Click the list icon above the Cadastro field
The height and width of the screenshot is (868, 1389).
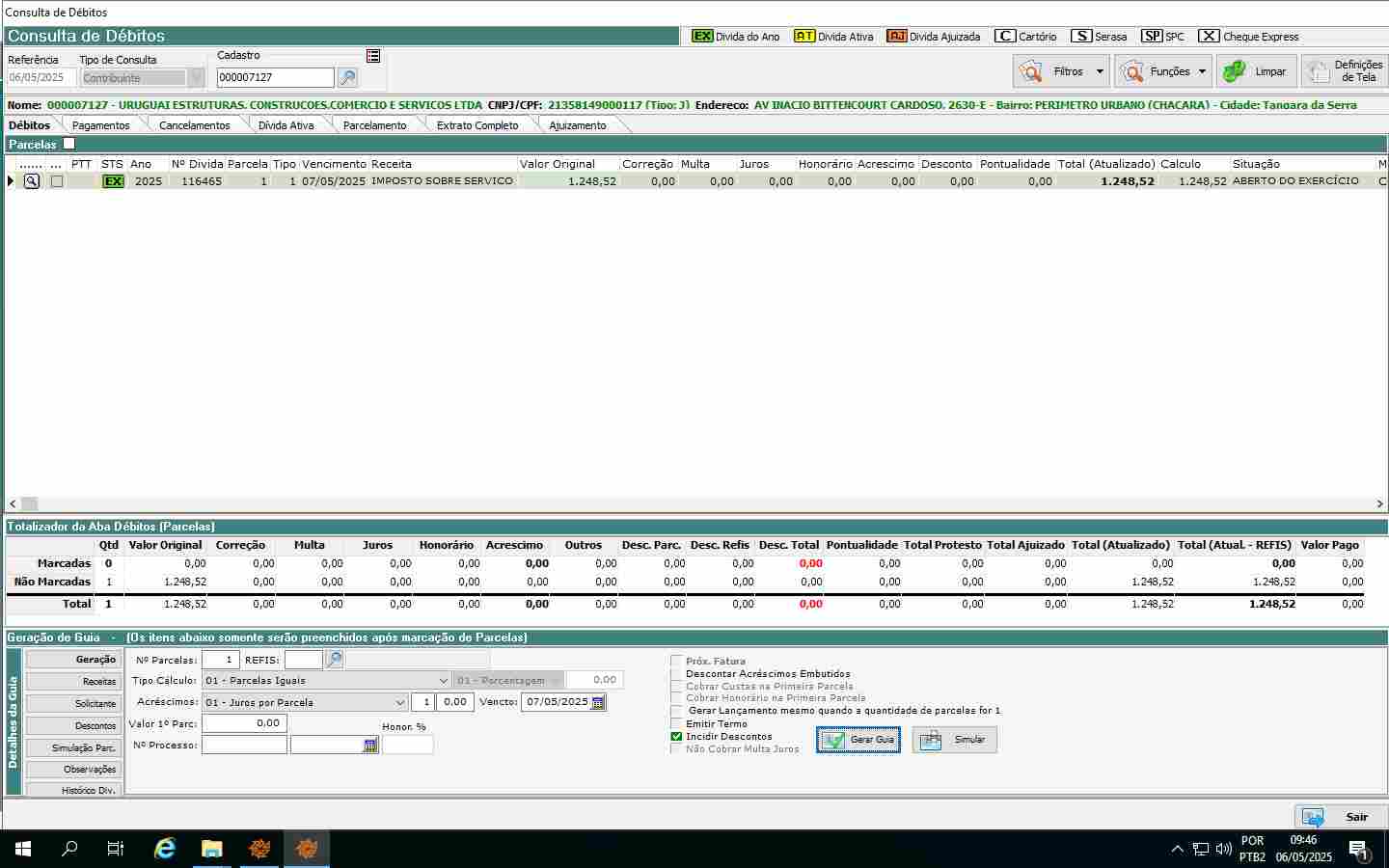[373, 56]
